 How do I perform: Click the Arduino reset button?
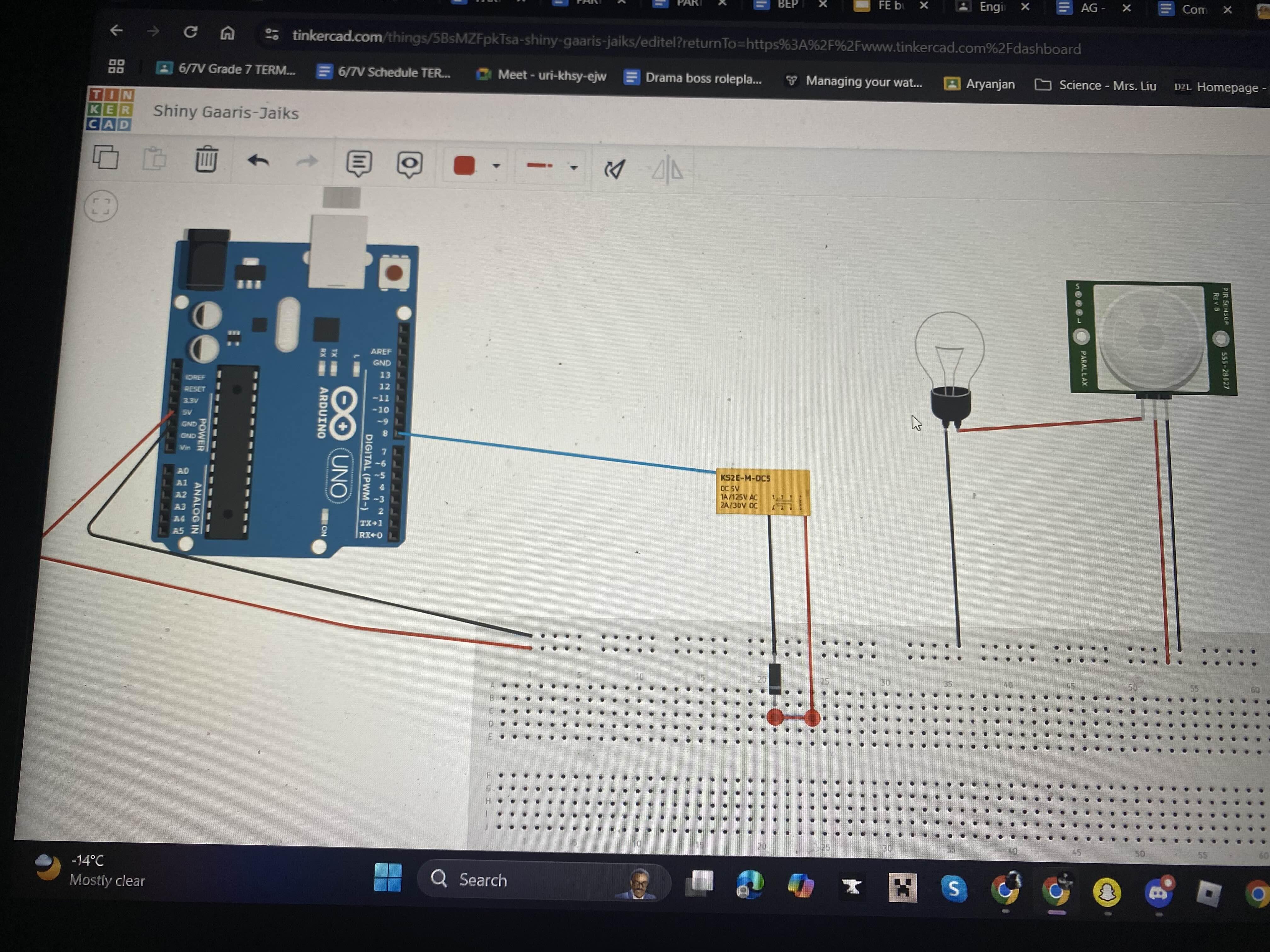pos(394,273)
